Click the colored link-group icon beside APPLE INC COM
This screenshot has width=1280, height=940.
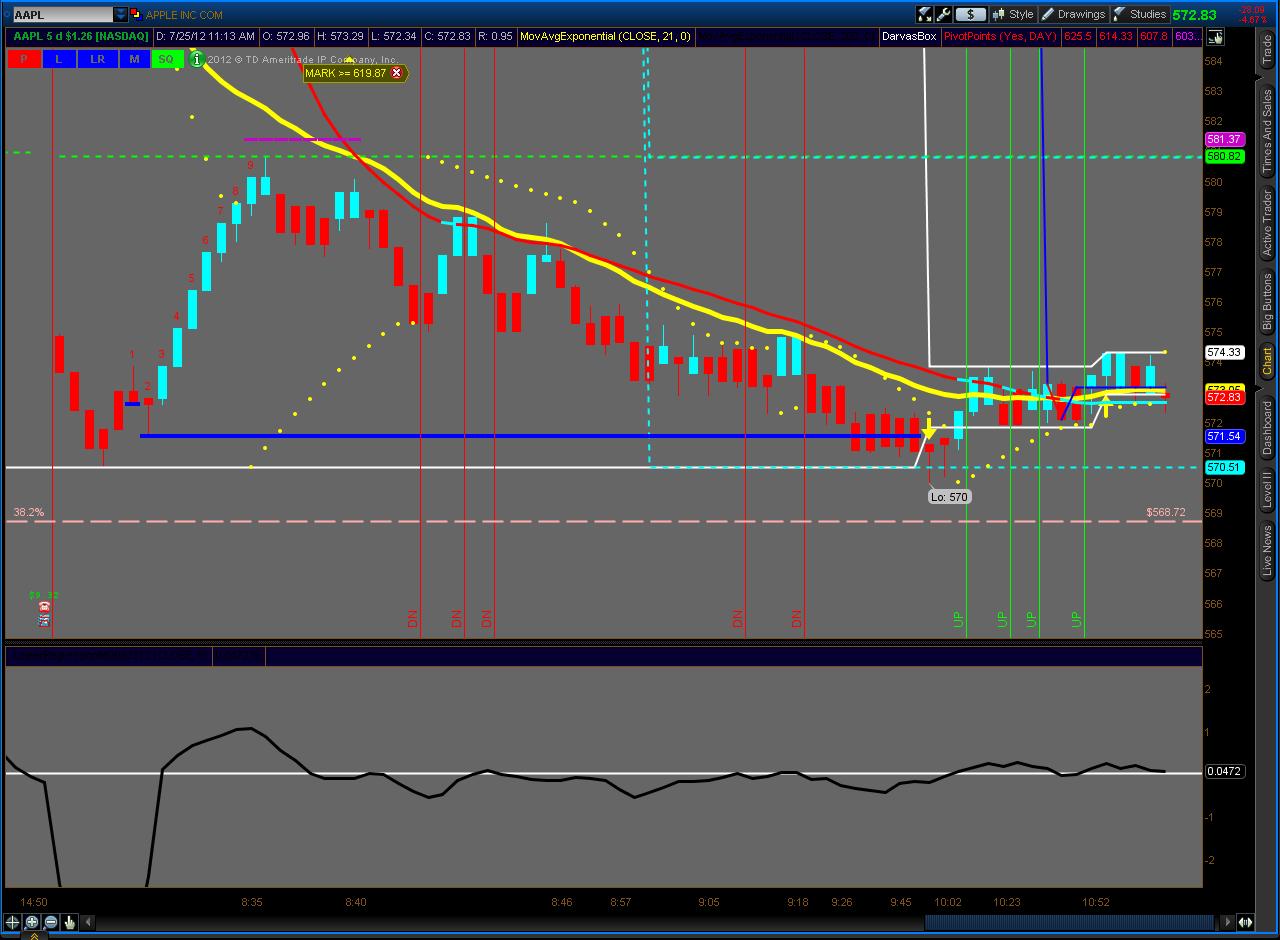pyautogui.click(x=136, y=14)
